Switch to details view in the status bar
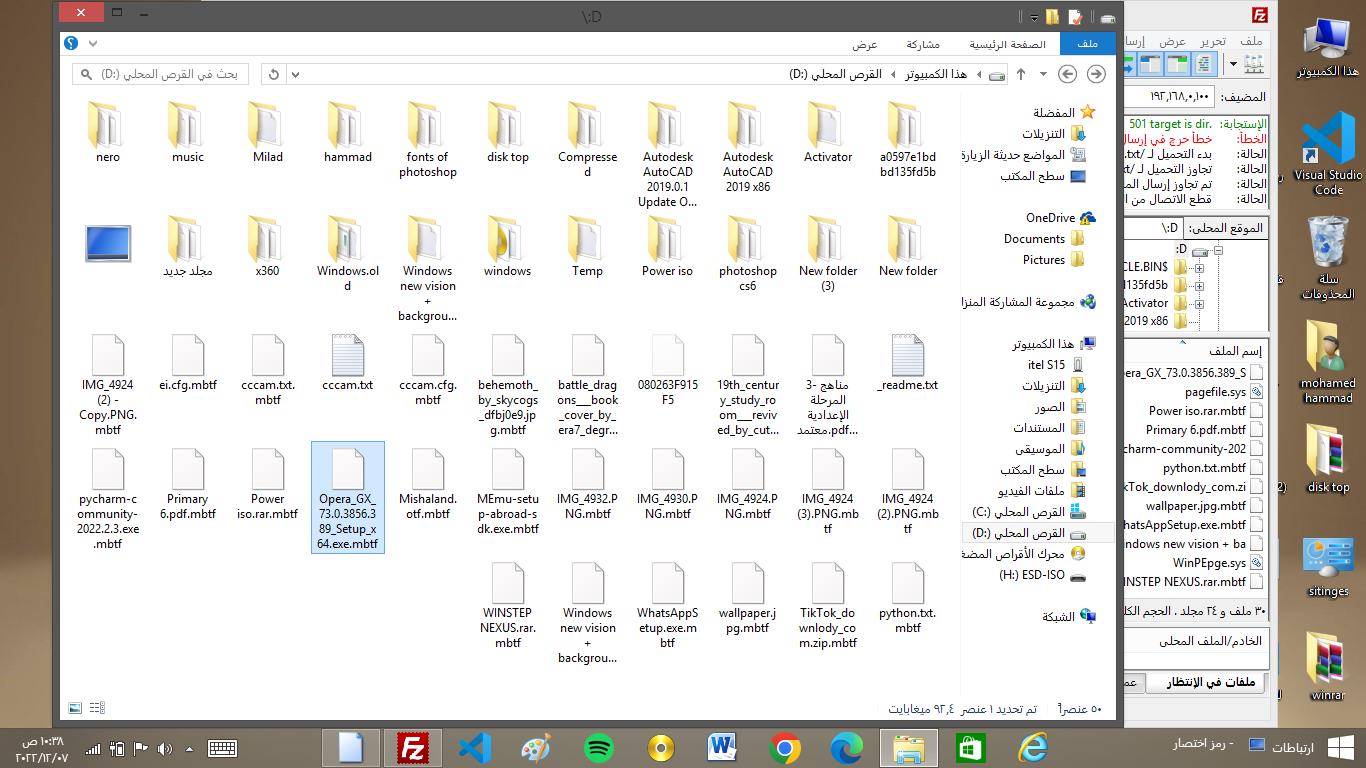 (x=97, y=708)
